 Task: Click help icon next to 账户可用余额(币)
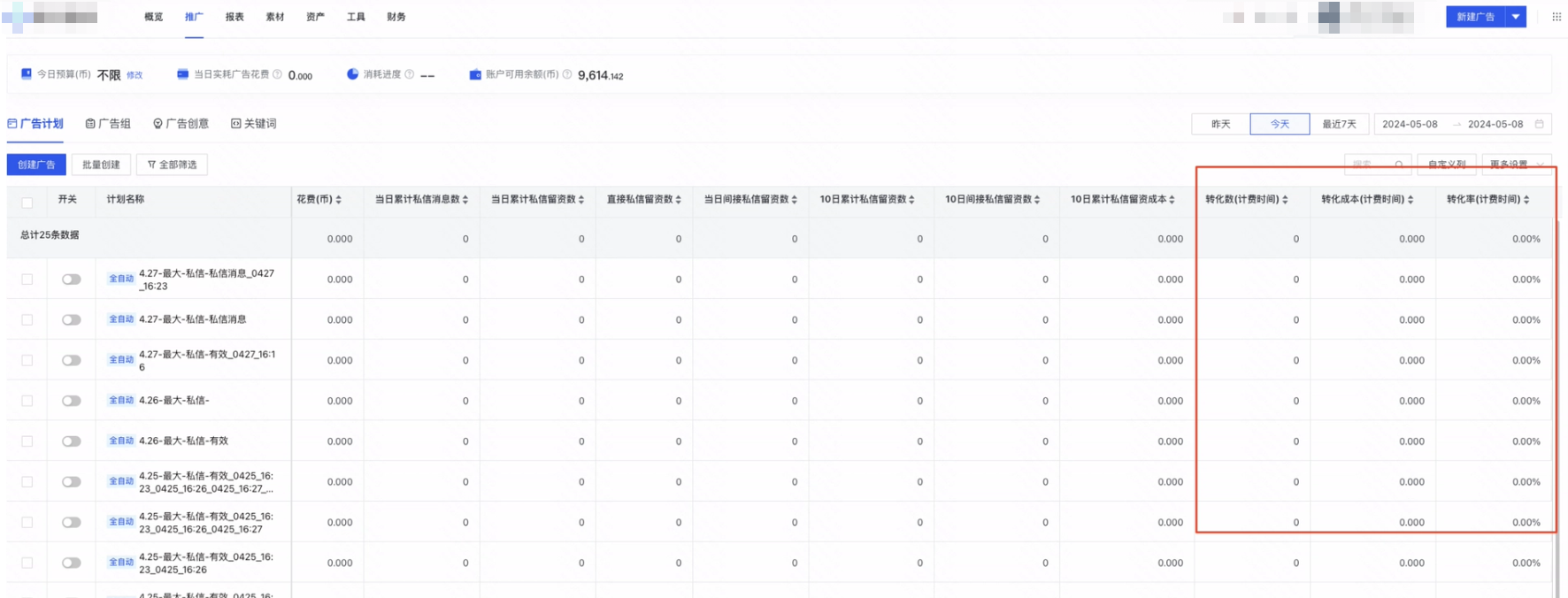pos(567,74)
